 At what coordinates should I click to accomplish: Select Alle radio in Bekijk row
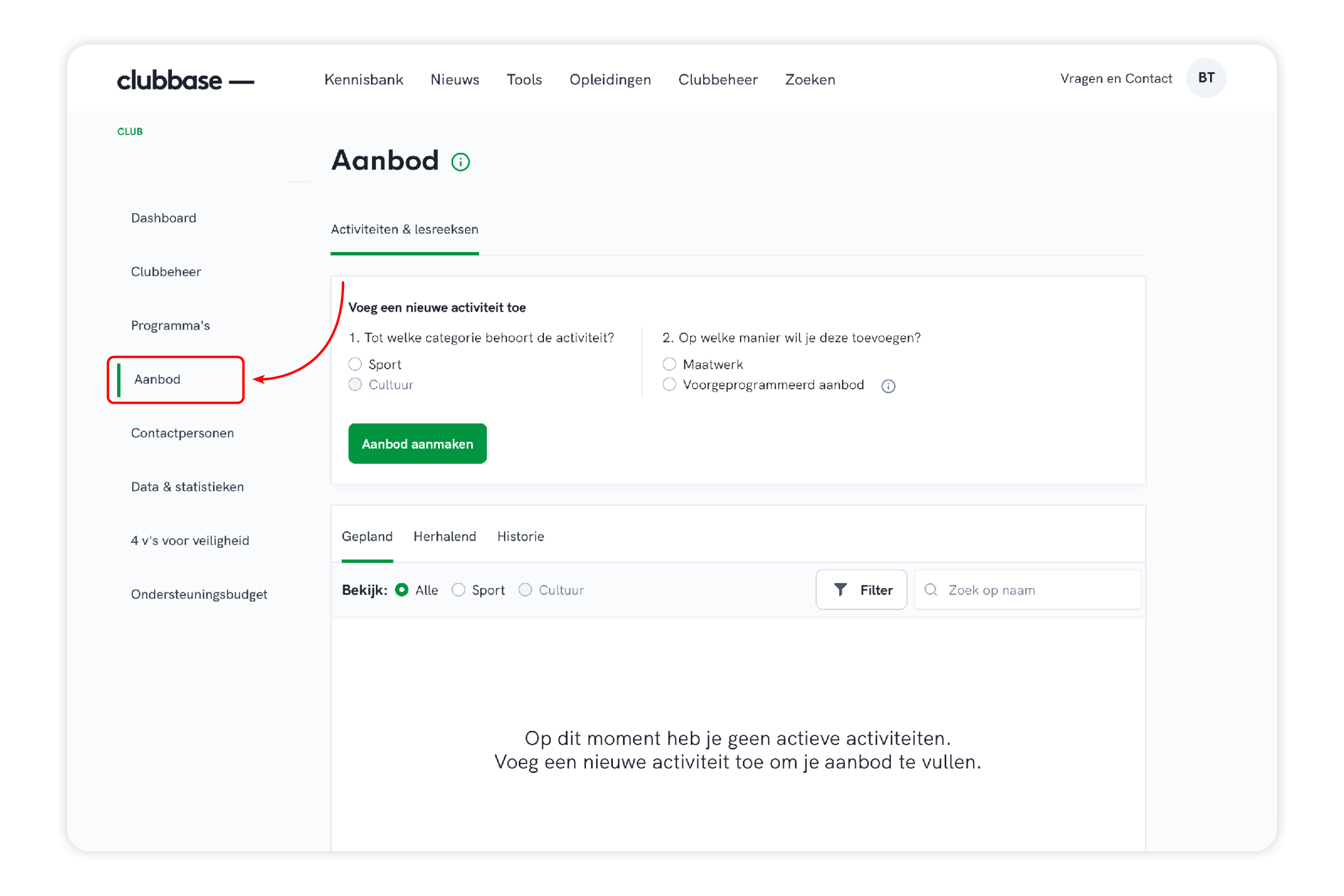pos(402,590)
